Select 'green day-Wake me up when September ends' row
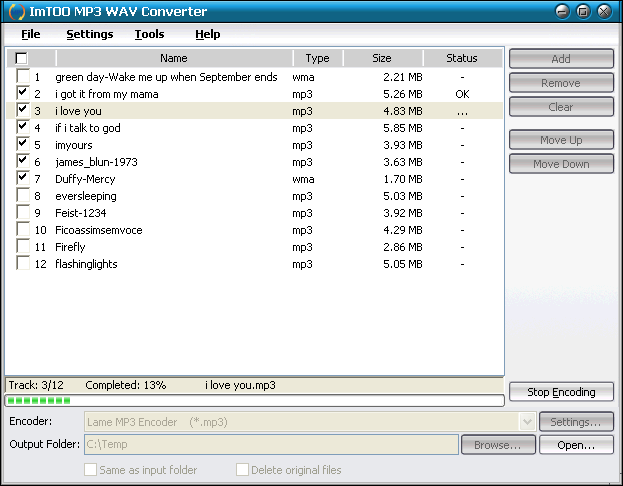Viewport: 623px width, 486px height. pyautogui.click(x=255, y=77)
